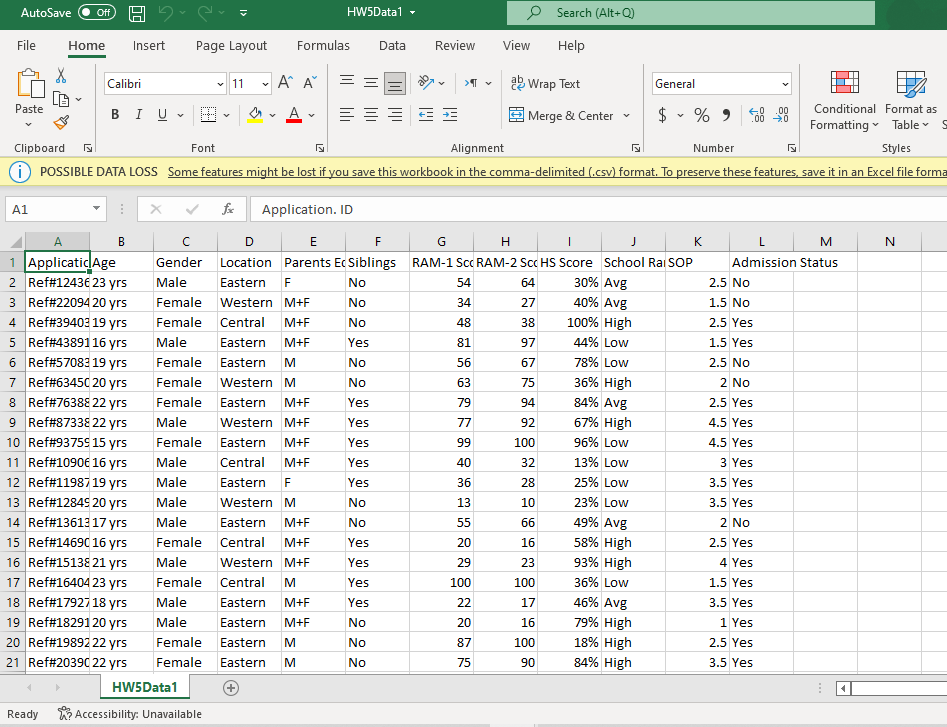Switch to the Page Layout tab

coord(231,45)
